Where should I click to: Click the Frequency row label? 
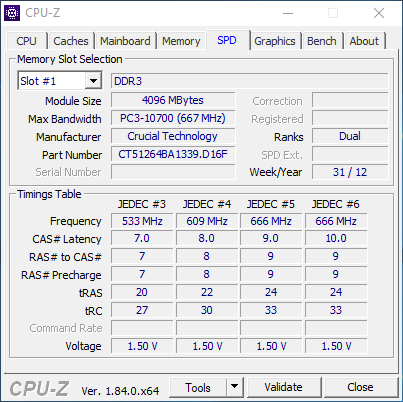[x=76, y=221]
